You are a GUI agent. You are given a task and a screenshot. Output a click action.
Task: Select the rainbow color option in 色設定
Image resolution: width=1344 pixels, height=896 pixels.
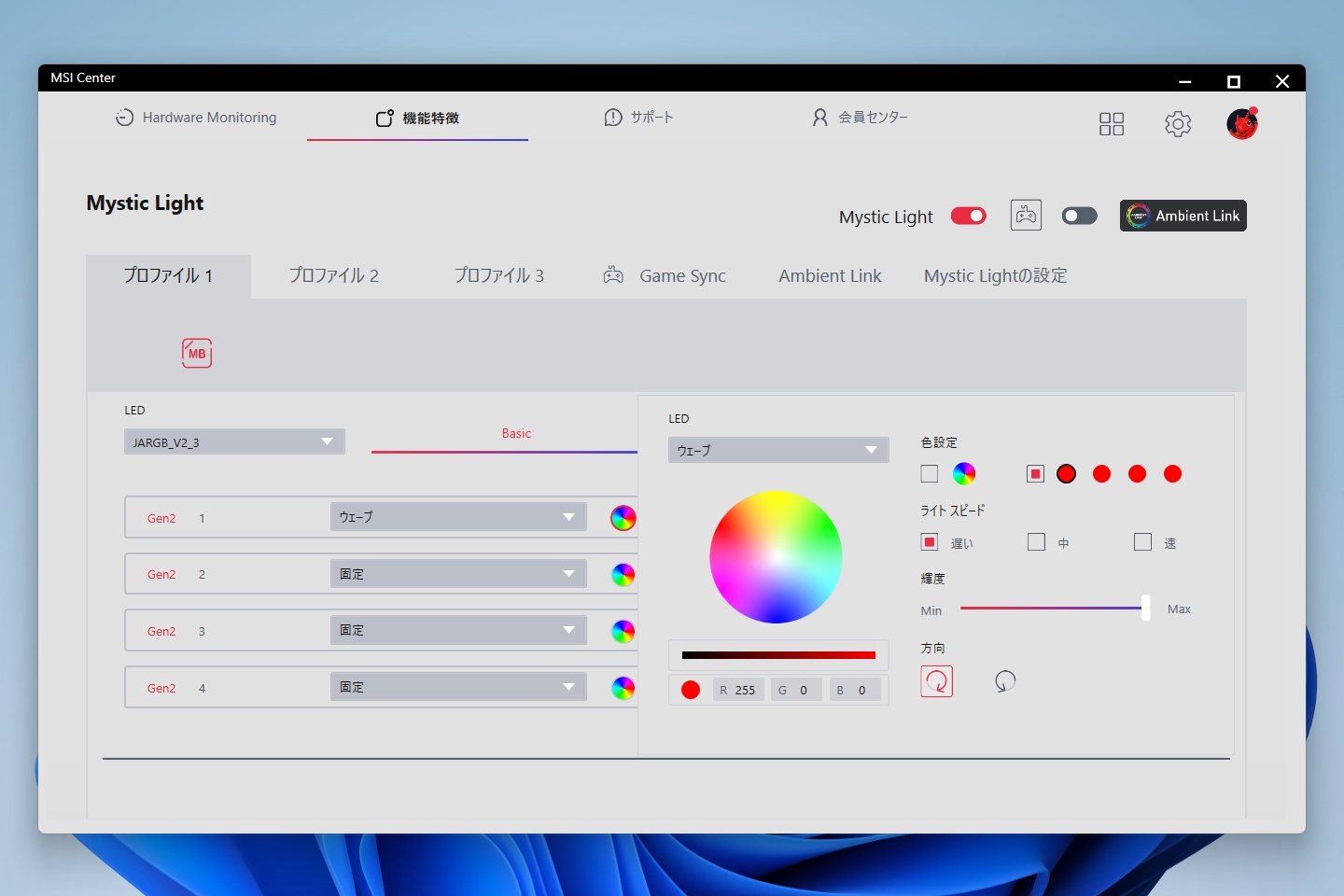click(964, 474)
